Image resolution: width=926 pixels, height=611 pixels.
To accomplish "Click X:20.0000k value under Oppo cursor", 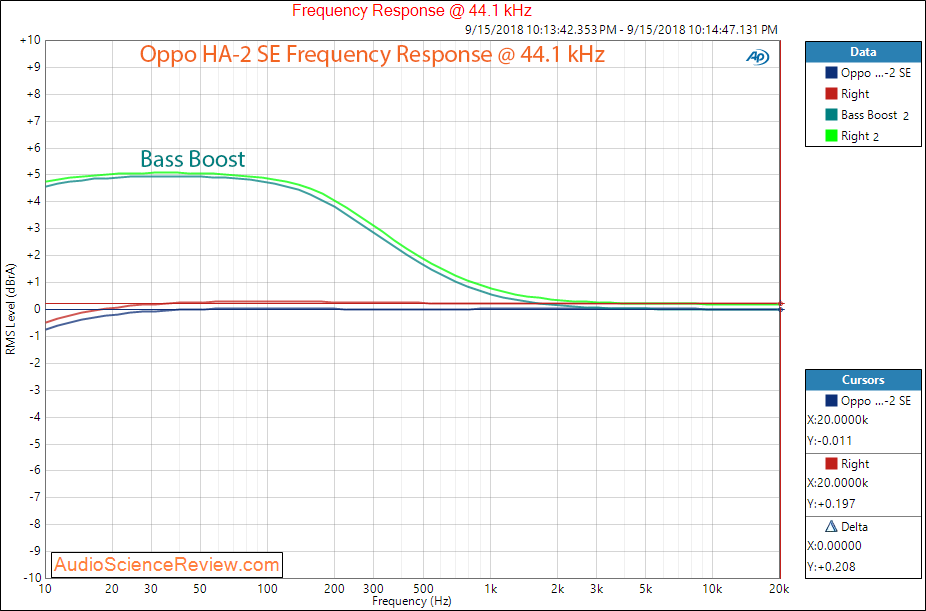I will [837, 420].
